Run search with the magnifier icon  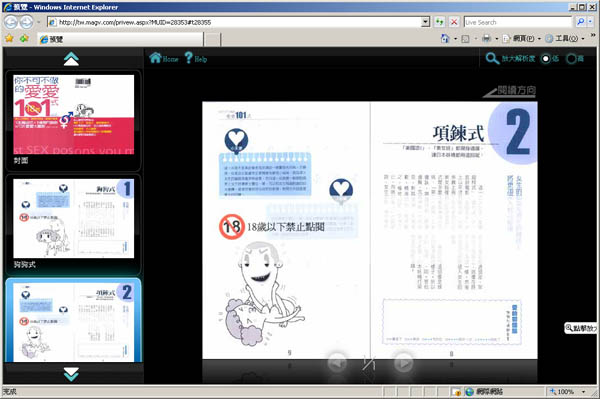click(x=580, y=22)
